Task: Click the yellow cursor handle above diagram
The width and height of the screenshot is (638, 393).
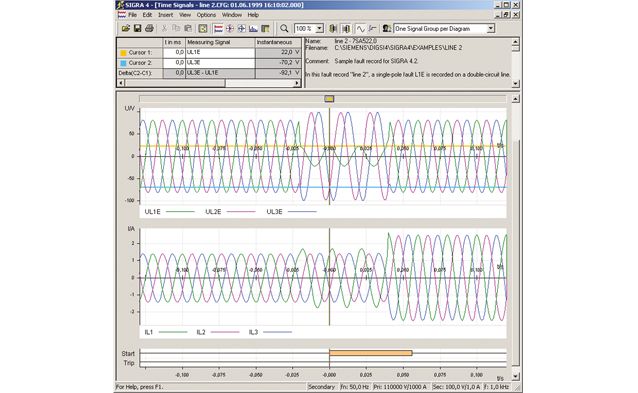Action: tap(329, 99)
